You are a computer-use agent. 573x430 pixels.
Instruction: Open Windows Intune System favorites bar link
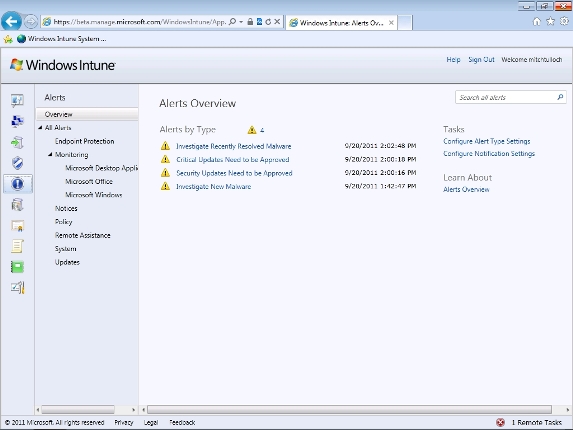[x=62, y=39]
